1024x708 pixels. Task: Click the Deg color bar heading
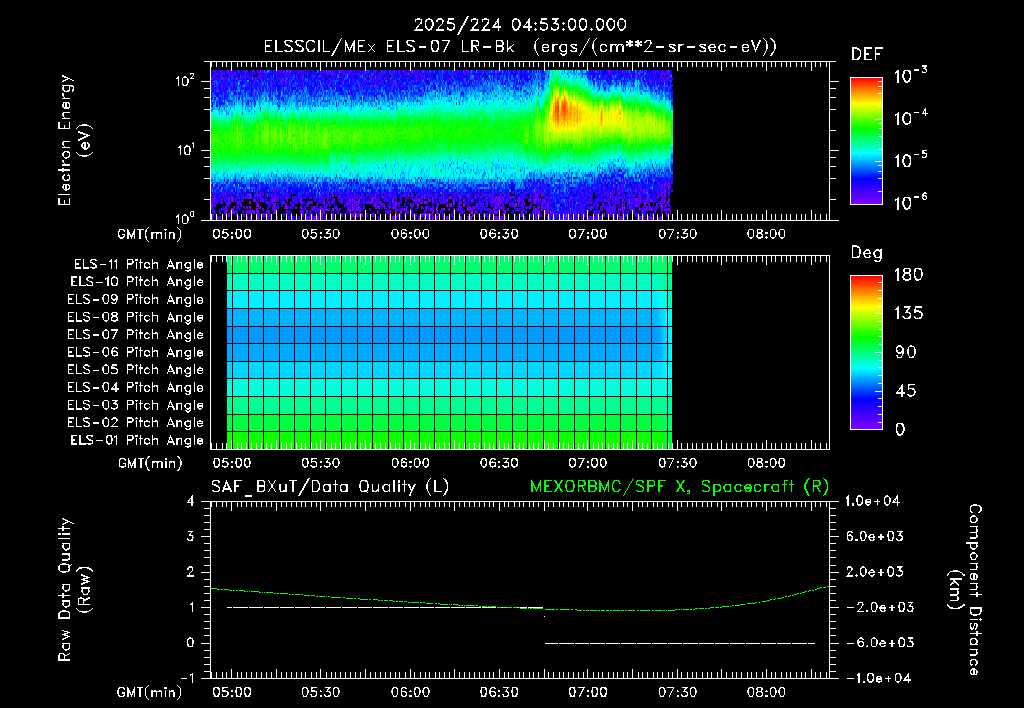point(867,253)
